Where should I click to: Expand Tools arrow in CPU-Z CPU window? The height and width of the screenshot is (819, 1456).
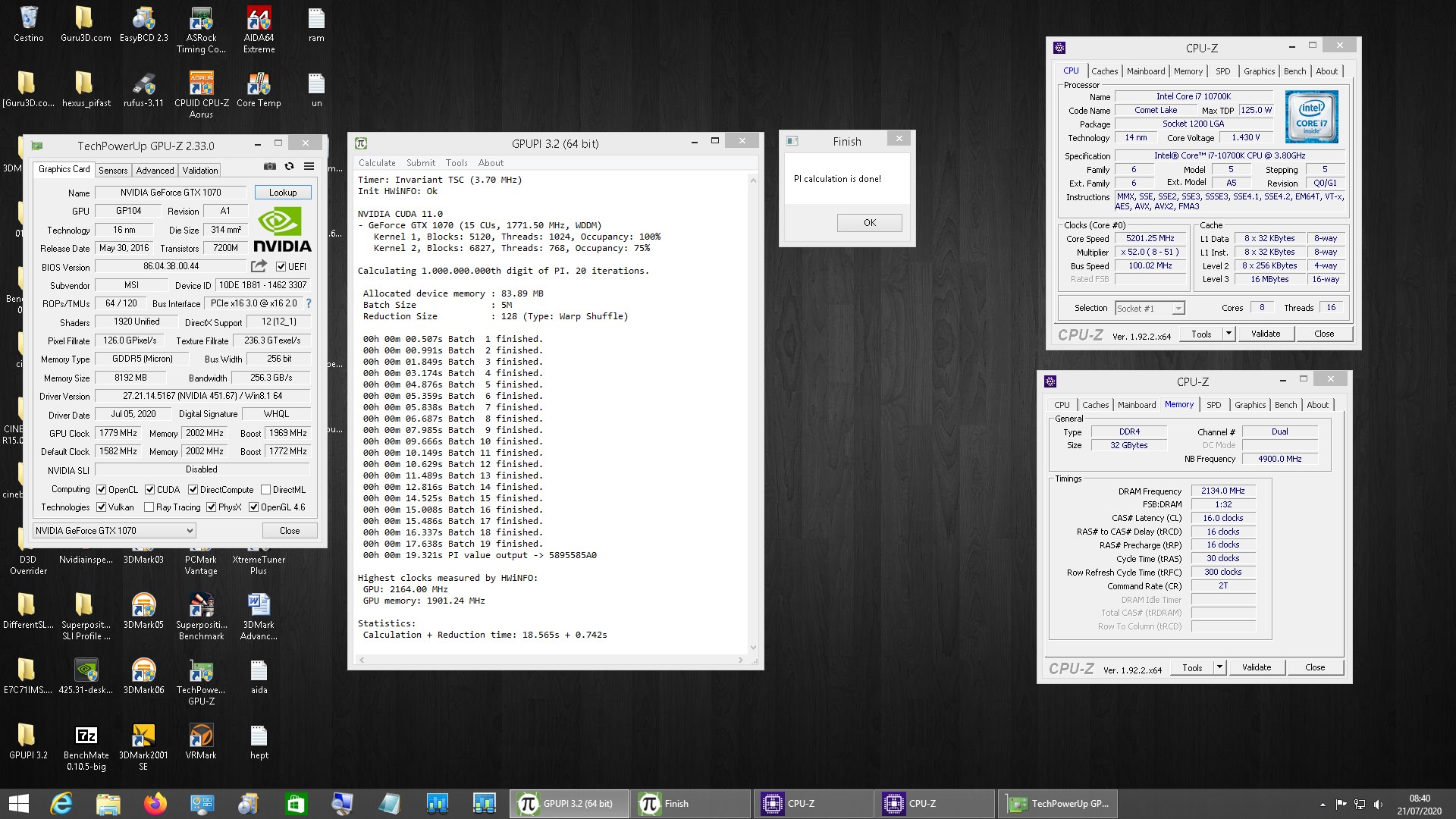[1228, 334]
